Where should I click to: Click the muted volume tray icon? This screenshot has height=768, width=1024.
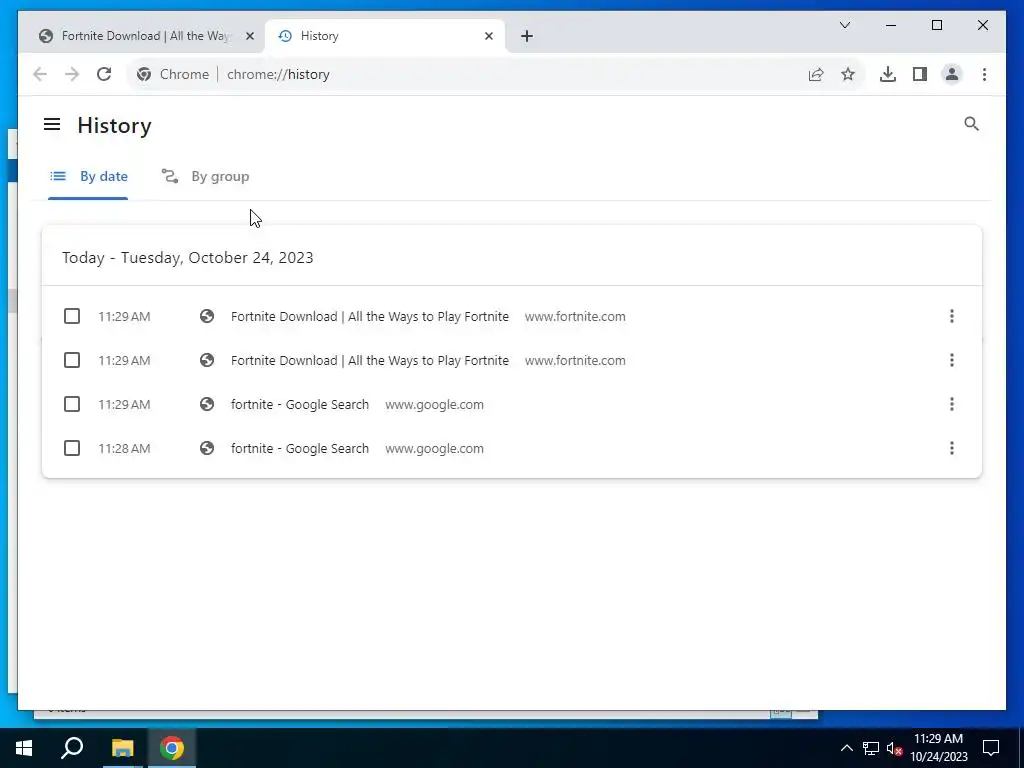click(x=894, y=748)
